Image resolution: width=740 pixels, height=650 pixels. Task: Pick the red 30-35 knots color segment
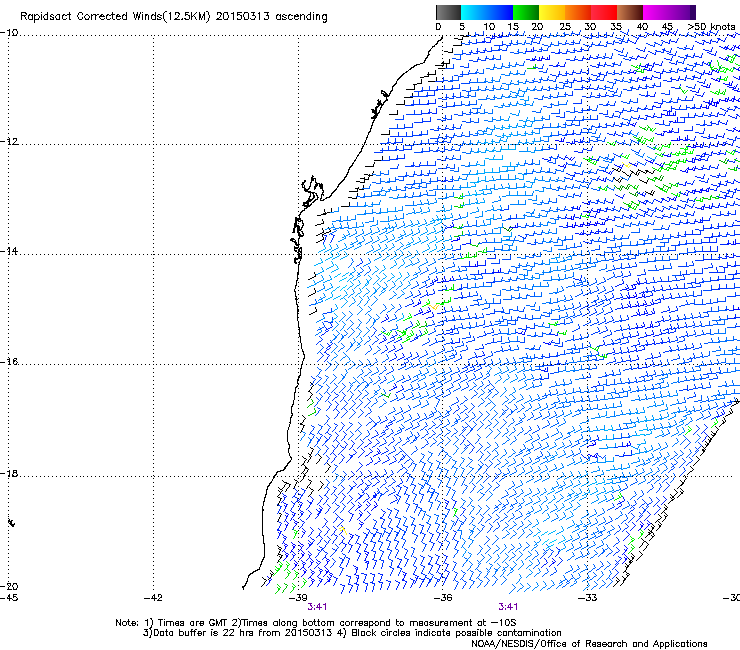click(604, 12)
